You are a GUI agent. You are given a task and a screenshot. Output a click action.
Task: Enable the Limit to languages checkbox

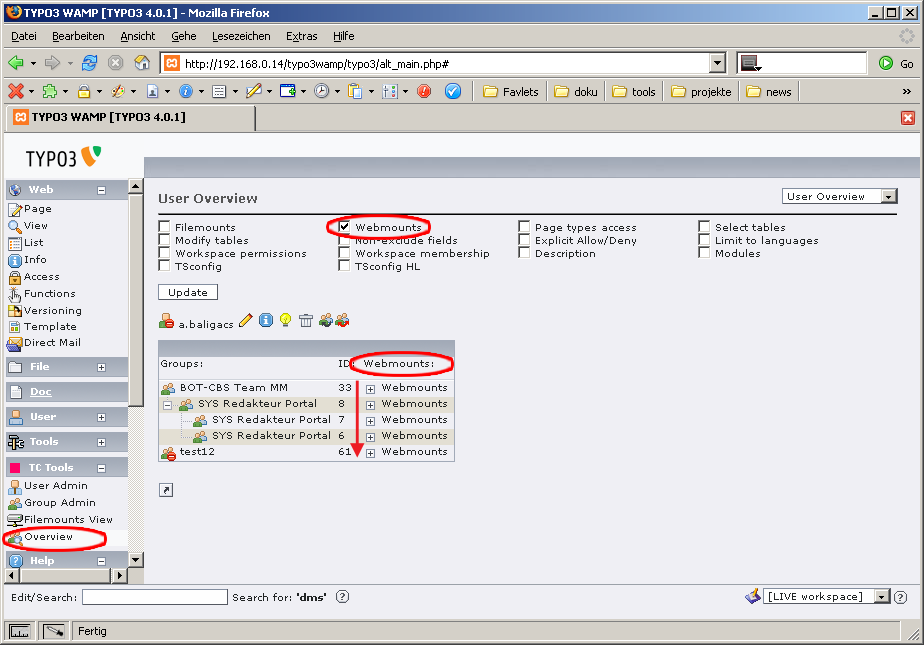704,240
